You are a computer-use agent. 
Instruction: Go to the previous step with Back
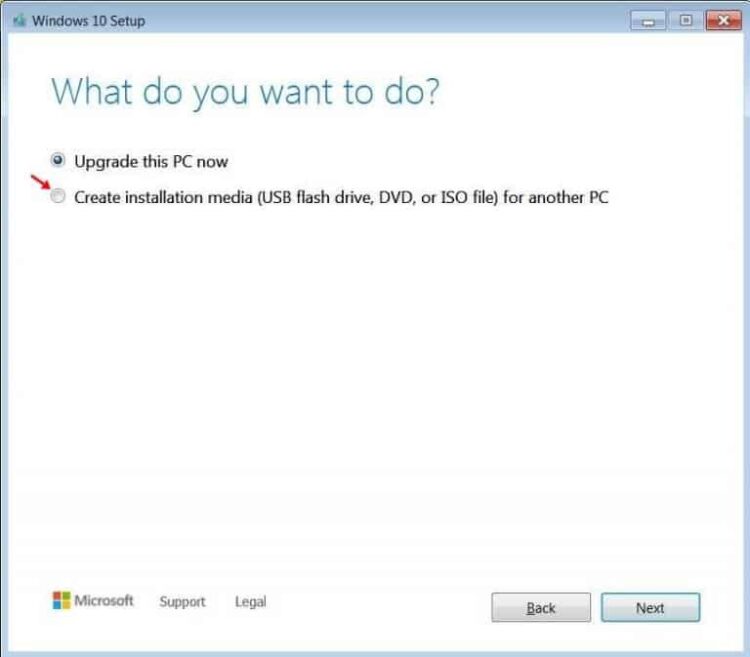pos(541,607)
